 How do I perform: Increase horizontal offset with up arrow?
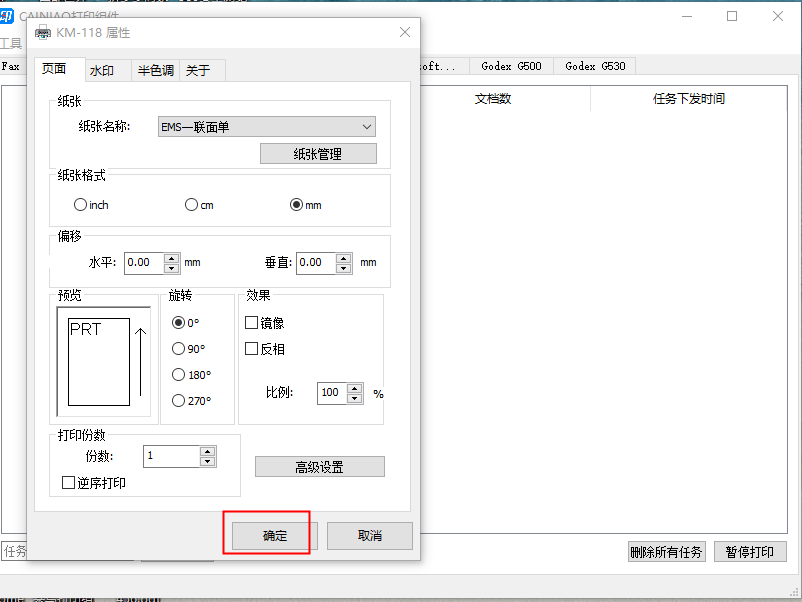[171, 257]
